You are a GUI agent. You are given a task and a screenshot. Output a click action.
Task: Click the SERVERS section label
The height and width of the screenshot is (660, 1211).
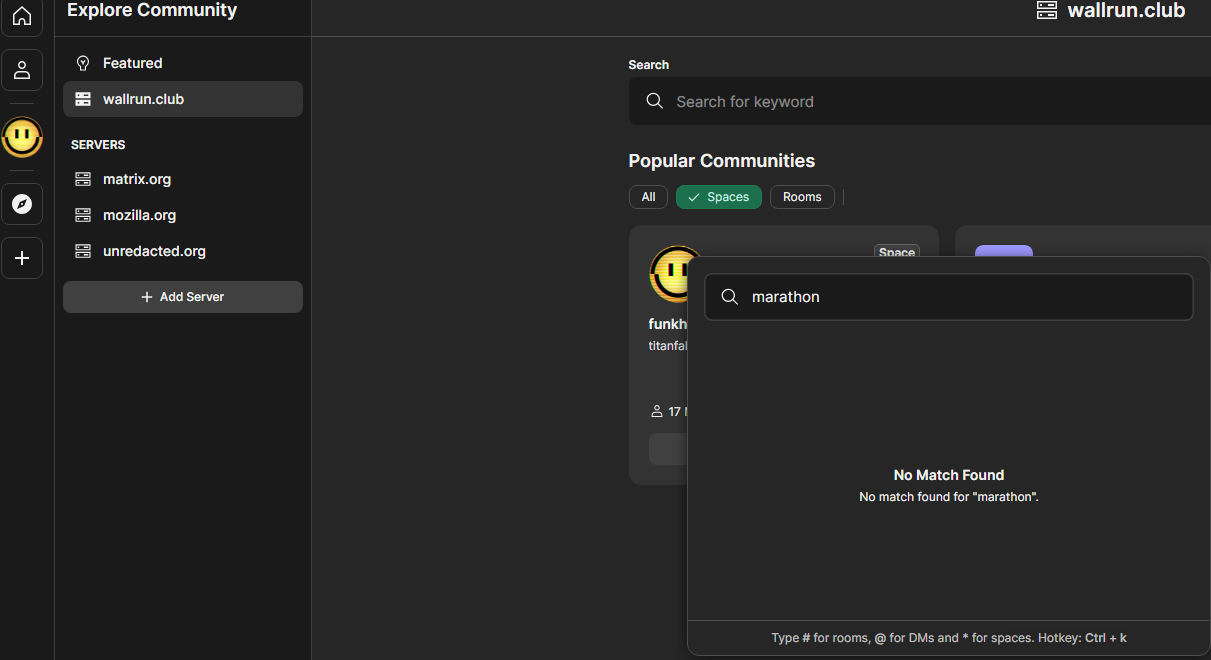[x=98, y=145]
